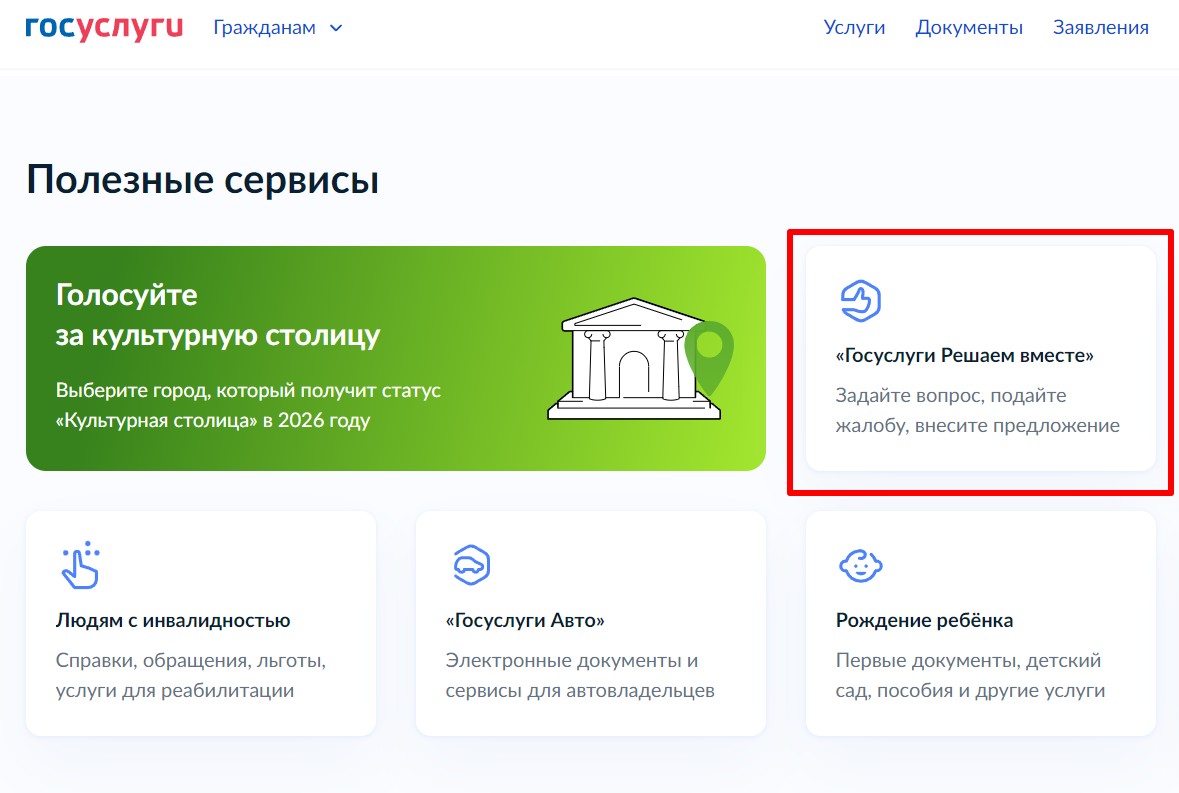
Task: Click the Первые документы, детский сад description
Action: click(970, 675)
